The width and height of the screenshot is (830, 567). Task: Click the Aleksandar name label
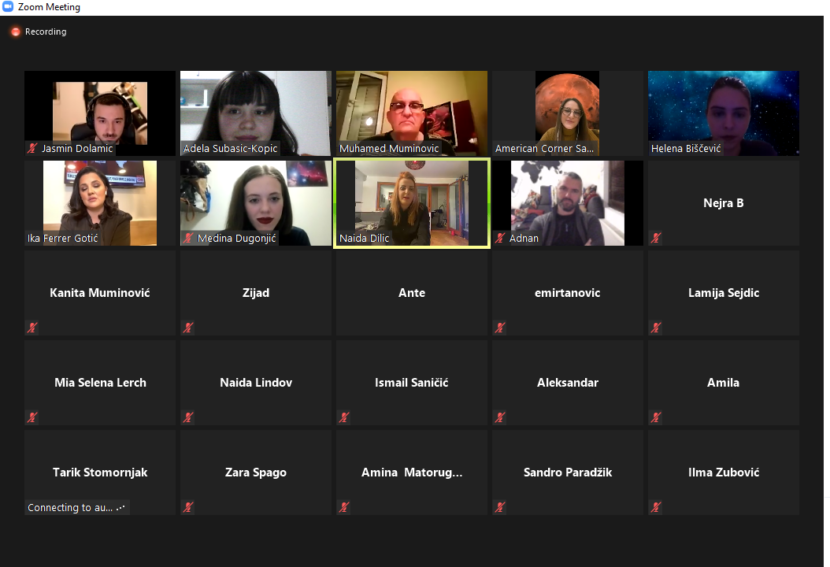tap(567, 383)
